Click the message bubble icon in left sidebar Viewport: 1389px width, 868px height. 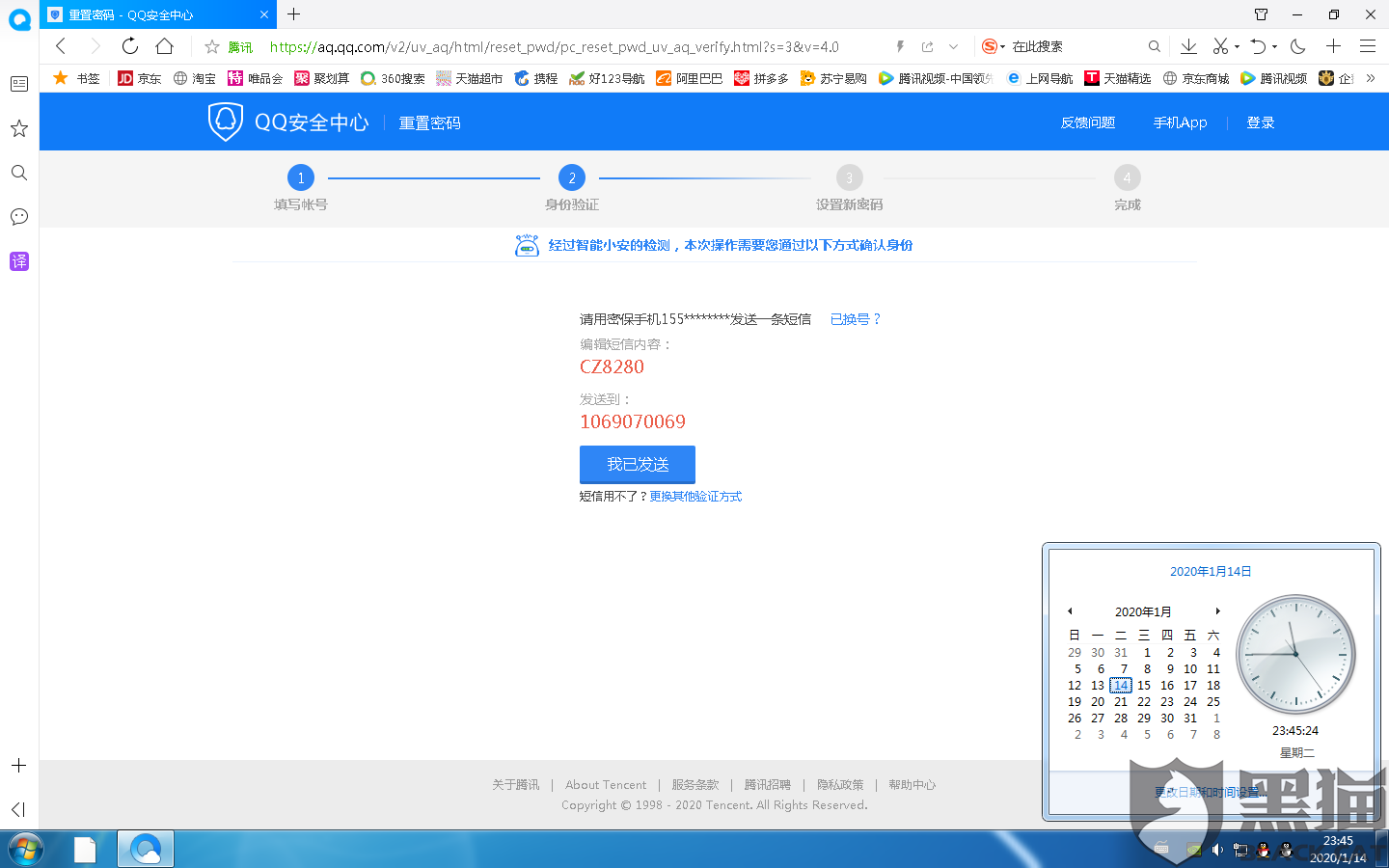coord(18,217)
